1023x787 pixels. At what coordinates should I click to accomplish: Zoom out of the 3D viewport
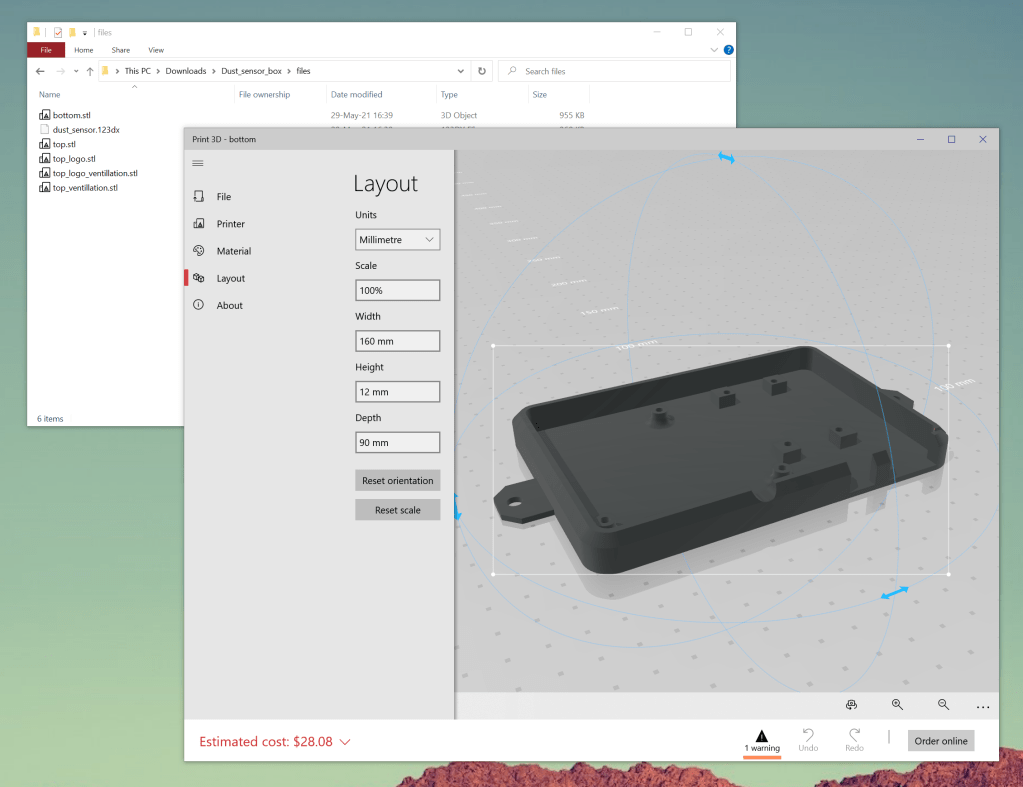943,704
